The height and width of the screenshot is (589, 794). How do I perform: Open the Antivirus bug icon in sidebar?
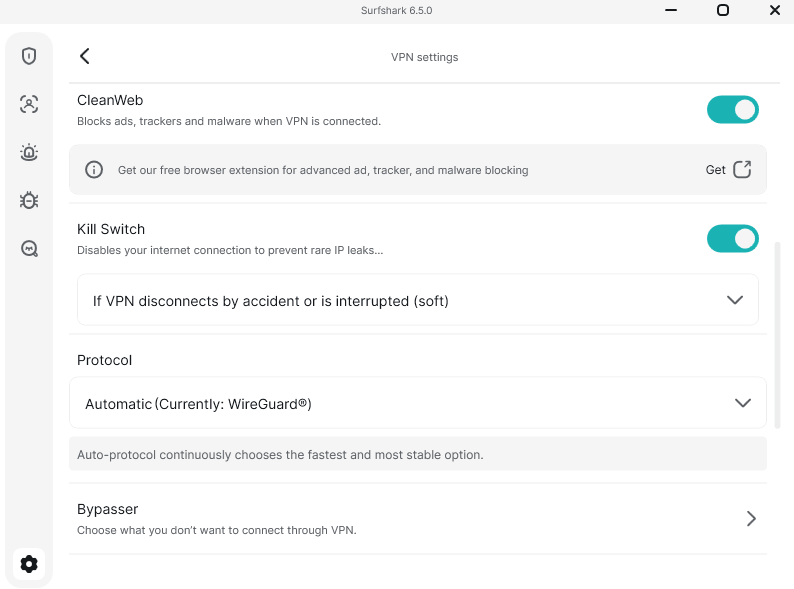tap(29, 200)
